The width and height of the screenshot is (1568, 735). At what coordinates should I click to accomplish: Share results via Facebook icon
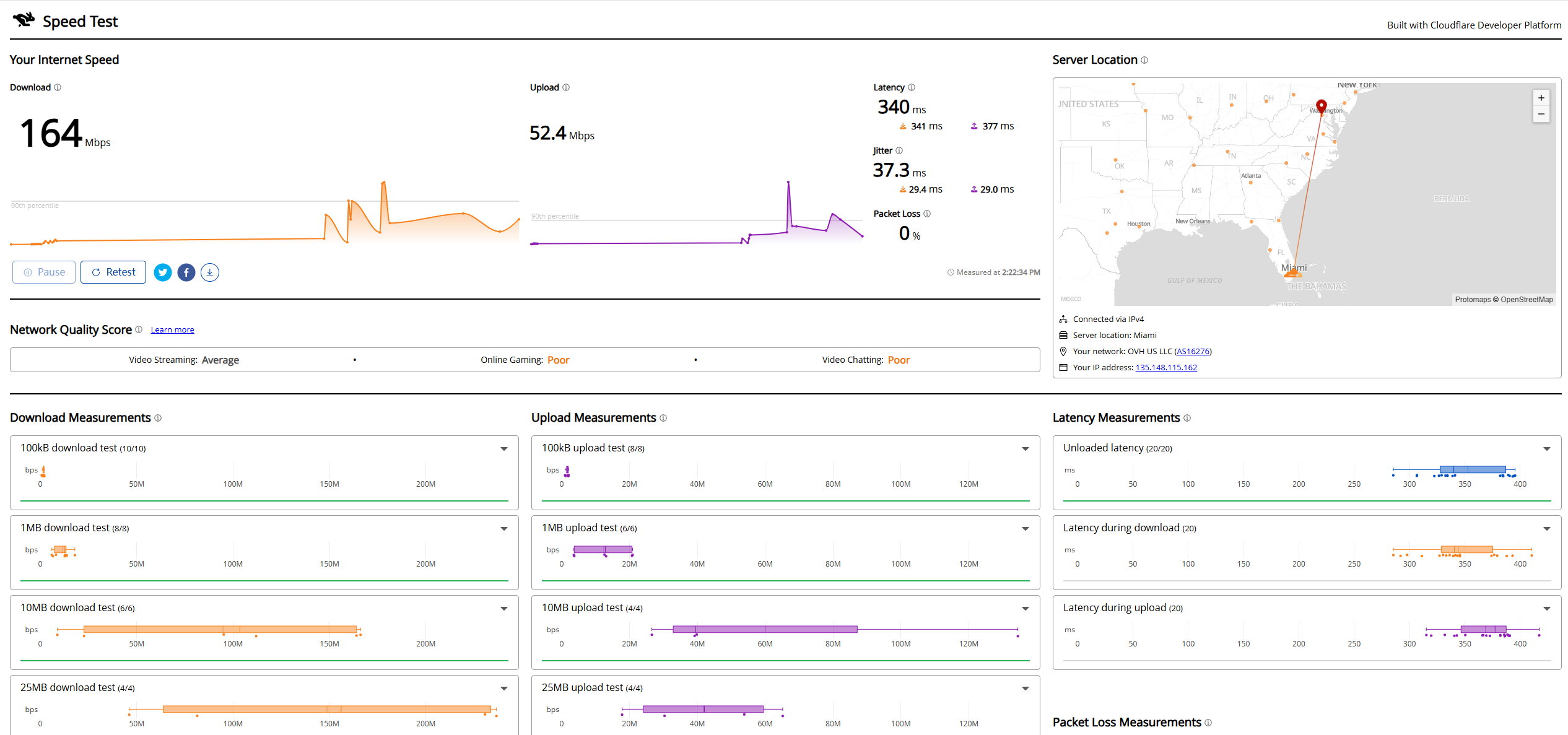(x=186, y=272)
